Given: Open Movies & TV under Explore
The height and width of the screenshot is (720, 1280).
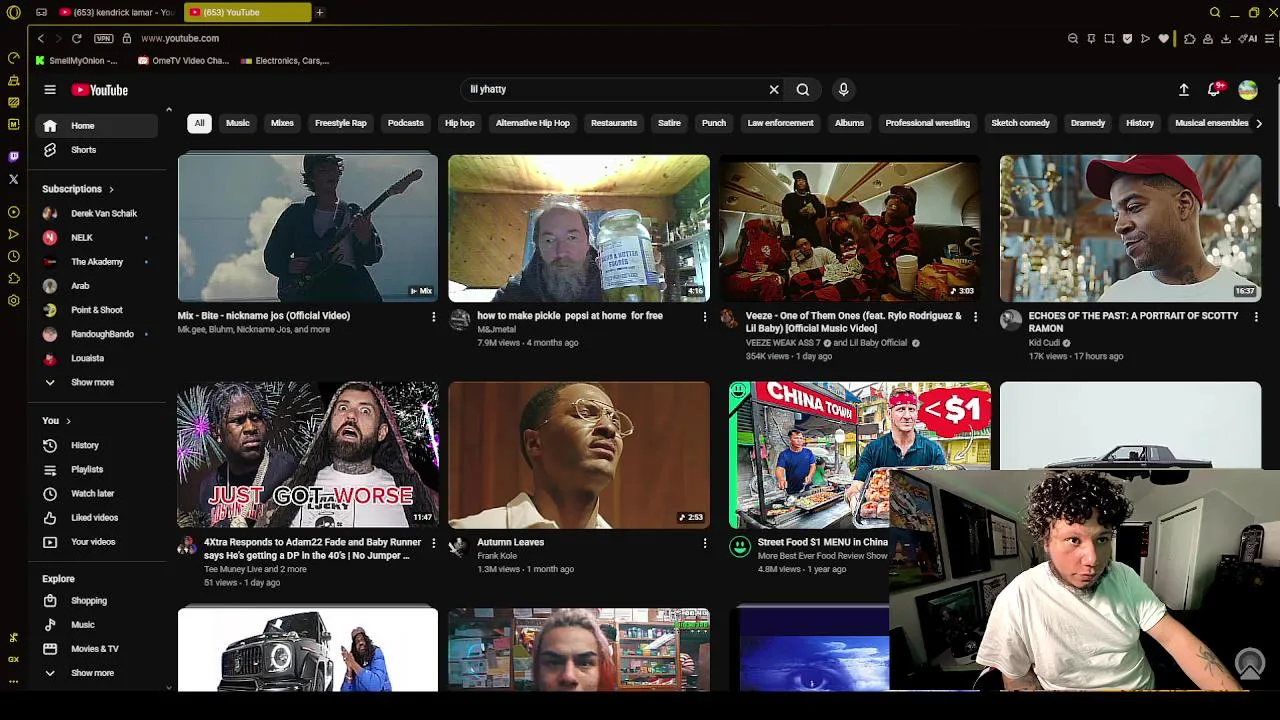Looking at the screenshot, I should point(97,649).
